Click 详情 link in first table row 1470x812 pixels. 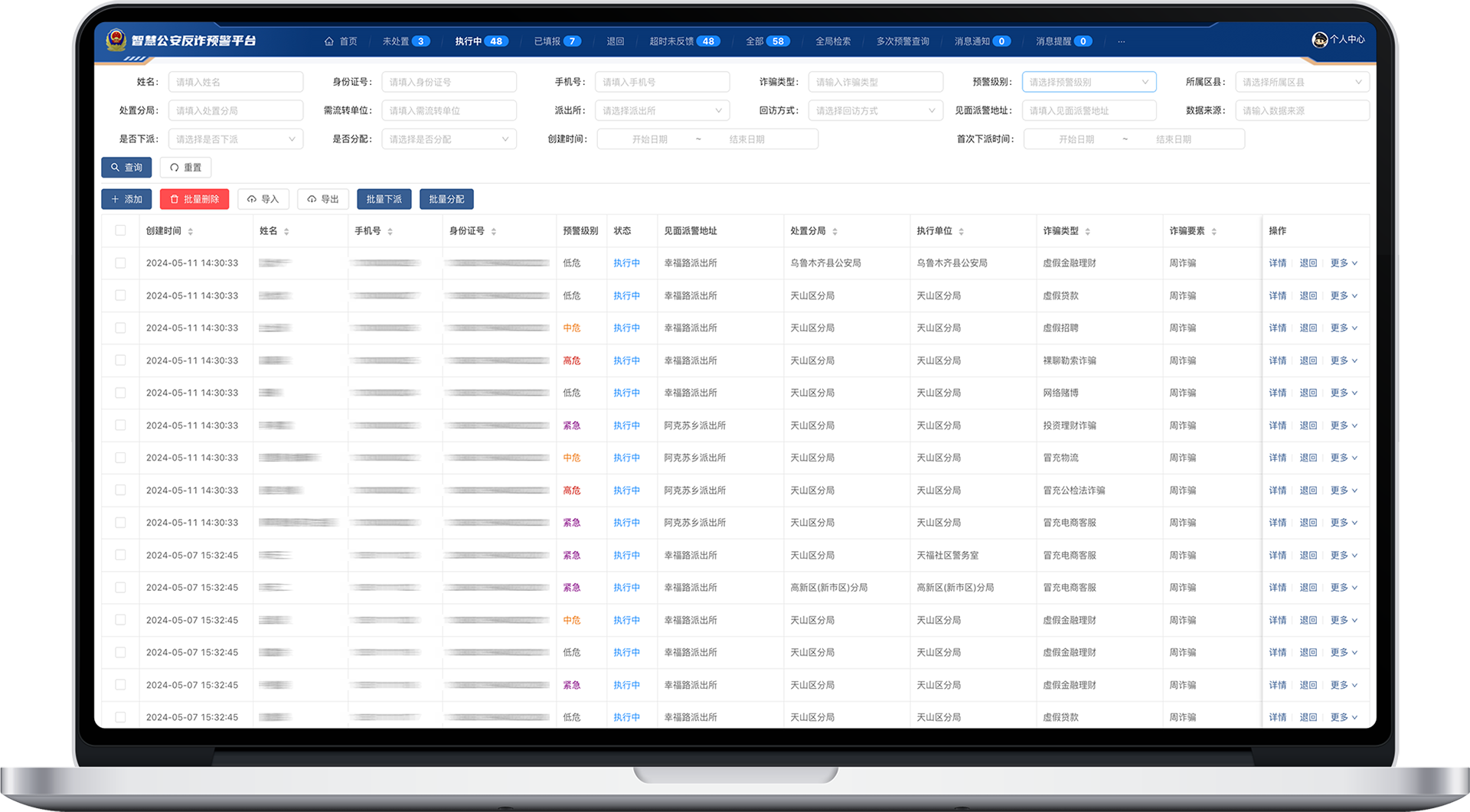tap(1277, 263)
